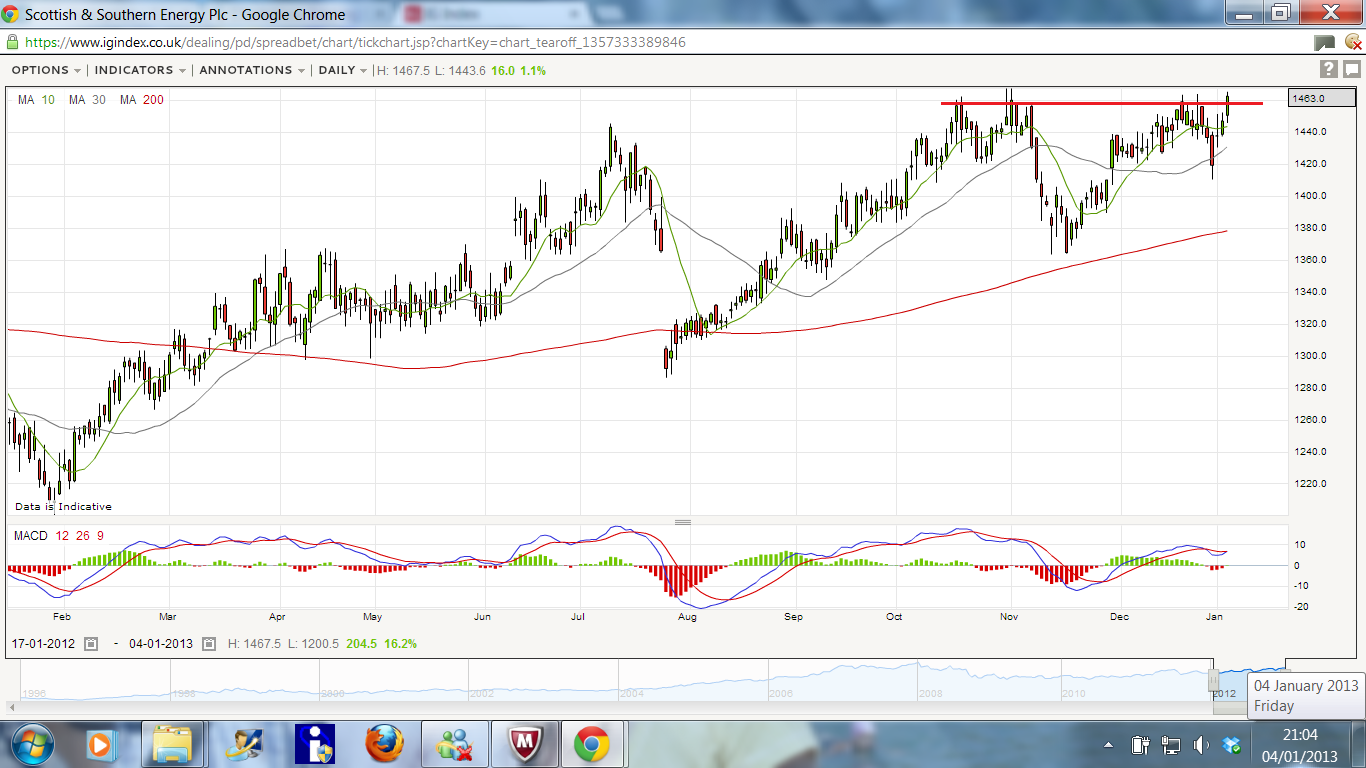This screenshot has height=768, width=1366.
Task: Switch to Chrome taskbar icon
Action: tap(592, 744)
